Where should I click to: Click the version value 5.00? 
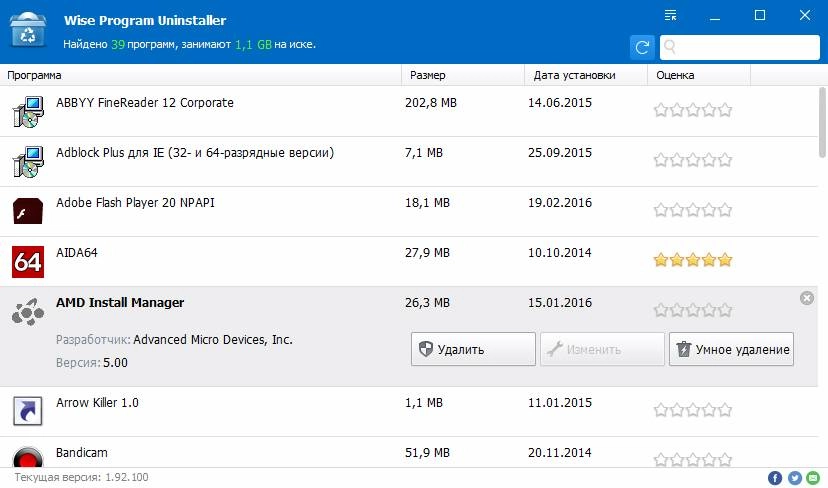coord(115,362)
